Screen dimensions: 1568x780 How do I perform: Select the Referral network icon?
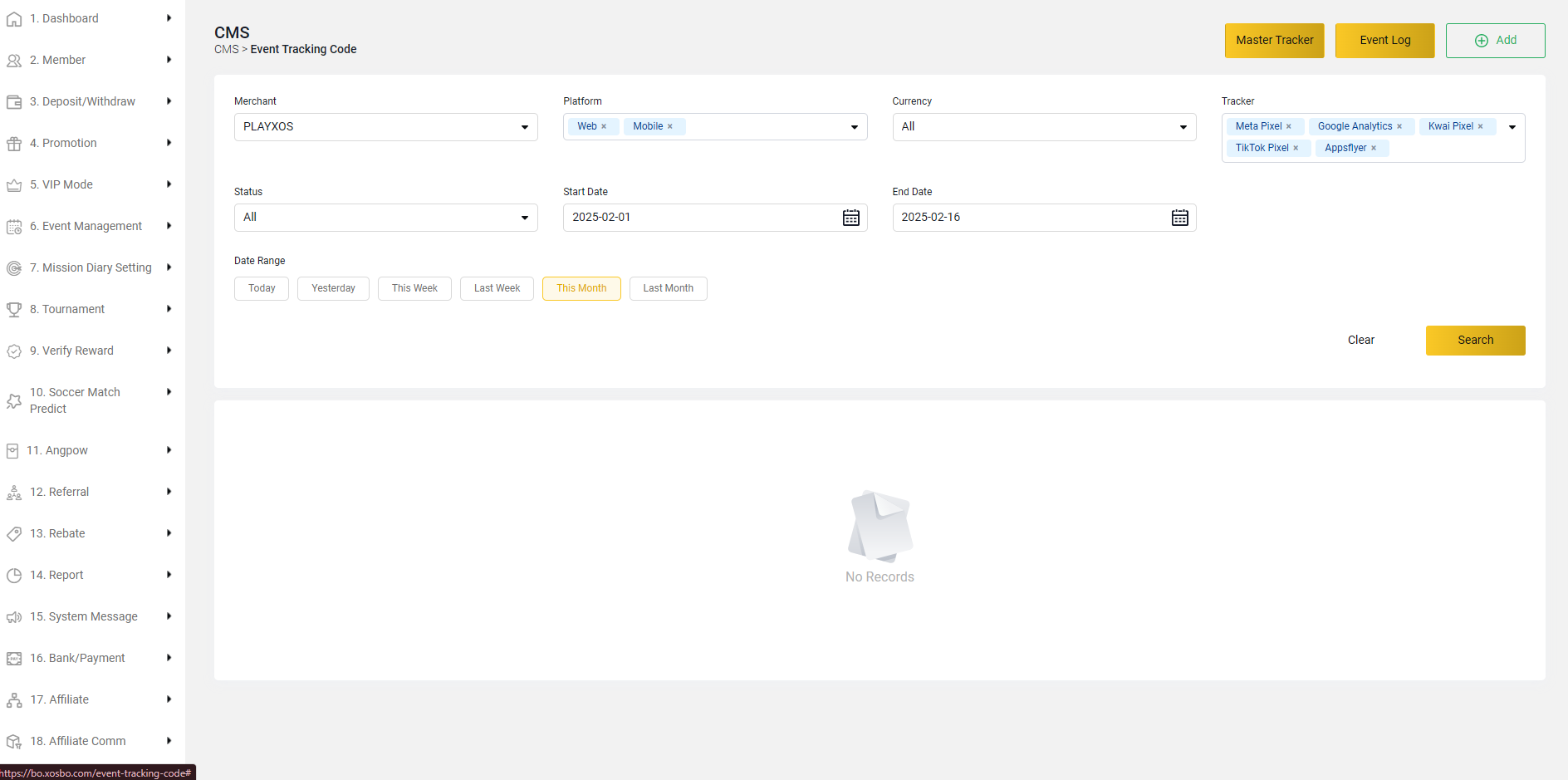tap(14, 491)
